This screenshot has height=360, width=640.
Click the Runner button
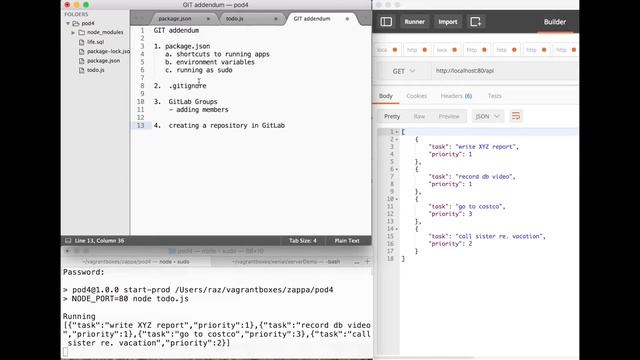pyautogui.click(x=415, y=22)
